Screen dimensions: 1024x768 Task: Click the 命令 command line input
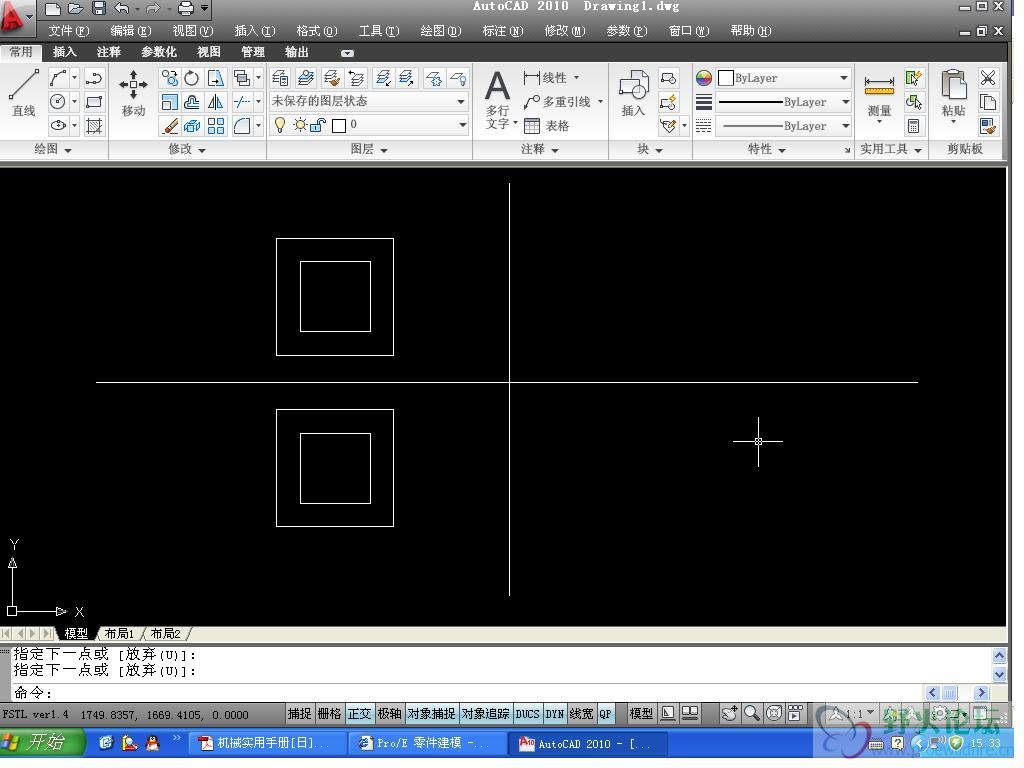tap(468, 692)
